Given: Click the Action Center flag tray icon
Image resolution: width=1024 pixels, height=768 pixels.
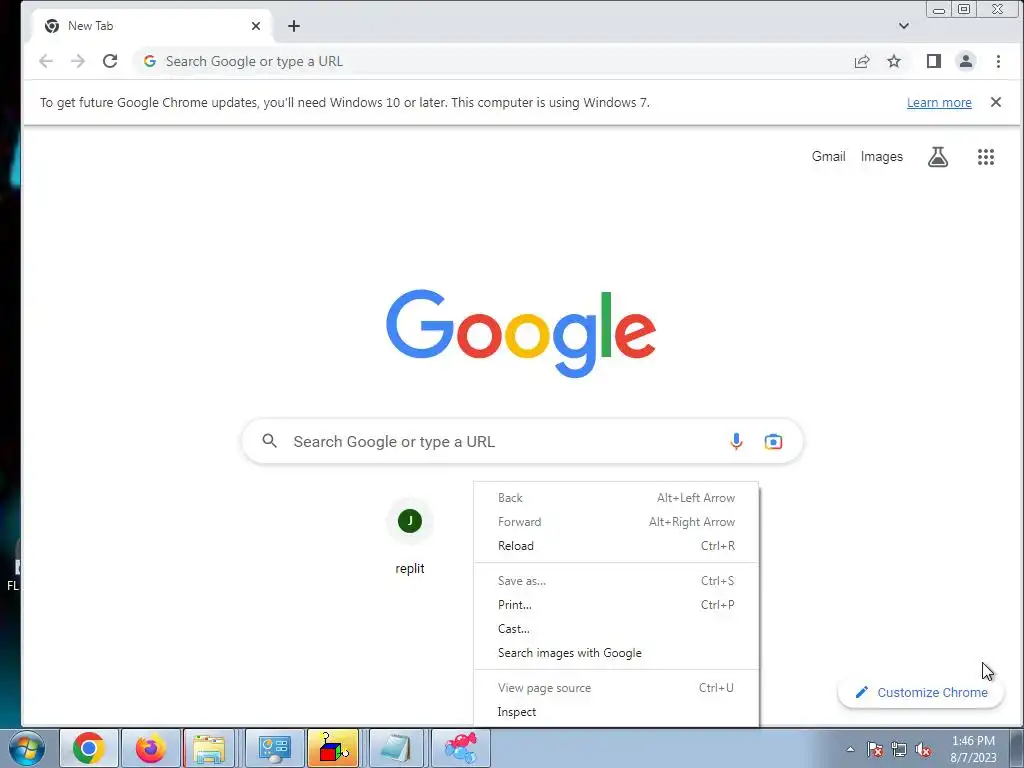Looking at the screenshot, I should [x=874, y=749].
